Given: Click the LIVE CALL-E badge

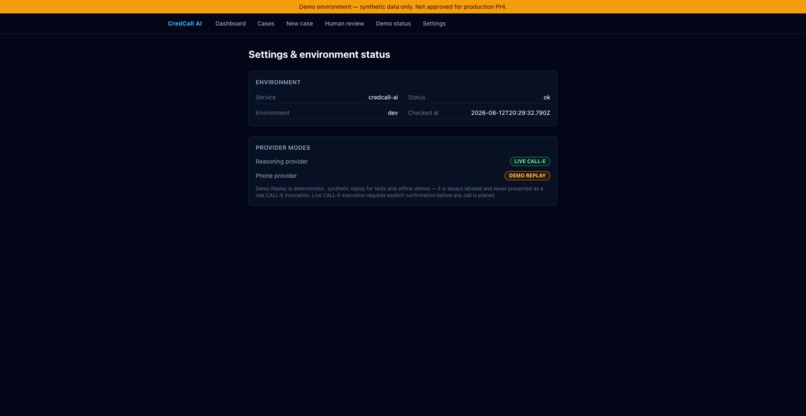Looking at the screenshot, I should [x=530, y=161].
